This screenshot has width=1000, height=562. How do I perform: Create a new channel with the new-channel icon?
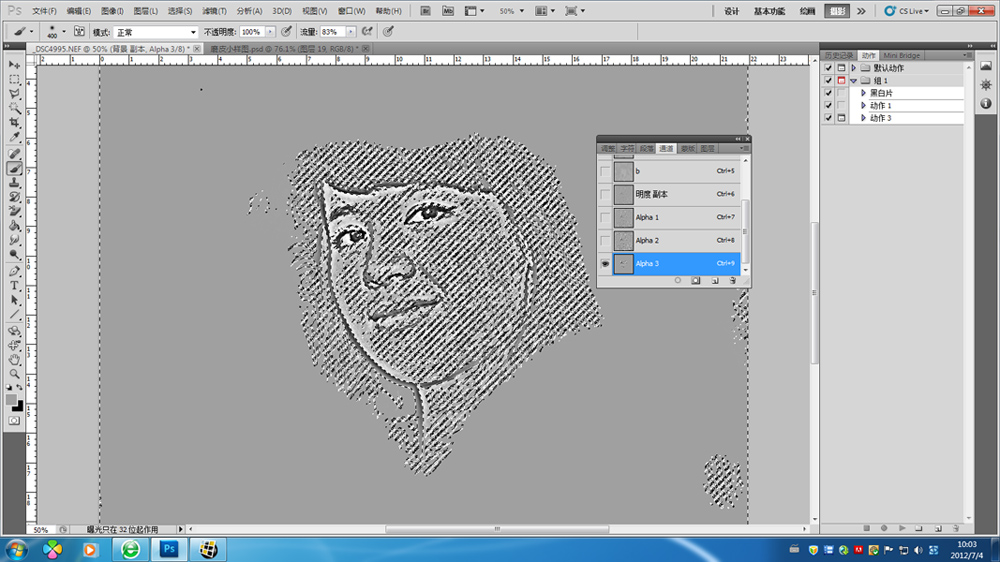(714, 281)
